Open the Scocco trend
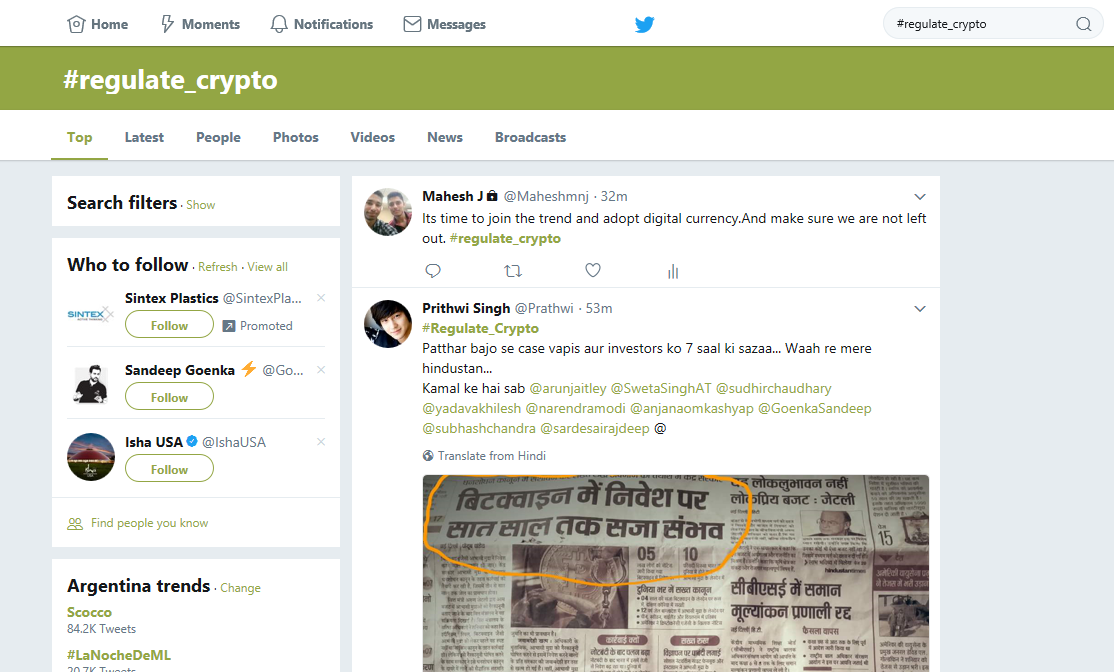This screenshot has height=672, width=1114. coord(90,612)
